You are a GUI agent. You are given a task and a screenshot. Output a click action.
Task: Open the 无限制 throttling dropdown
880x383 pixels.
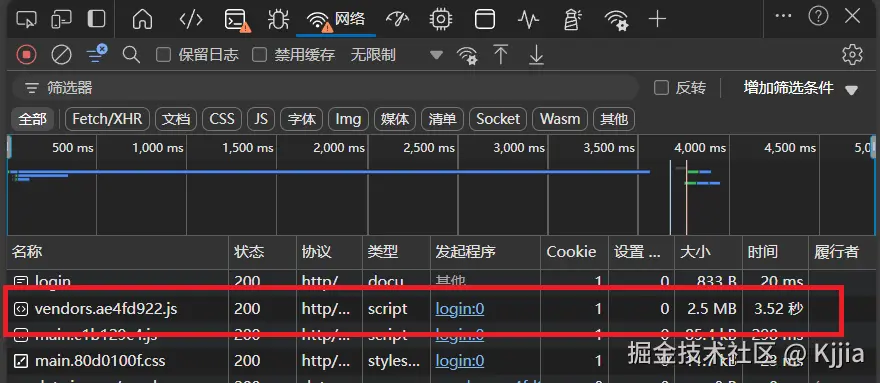coord(396,54)
